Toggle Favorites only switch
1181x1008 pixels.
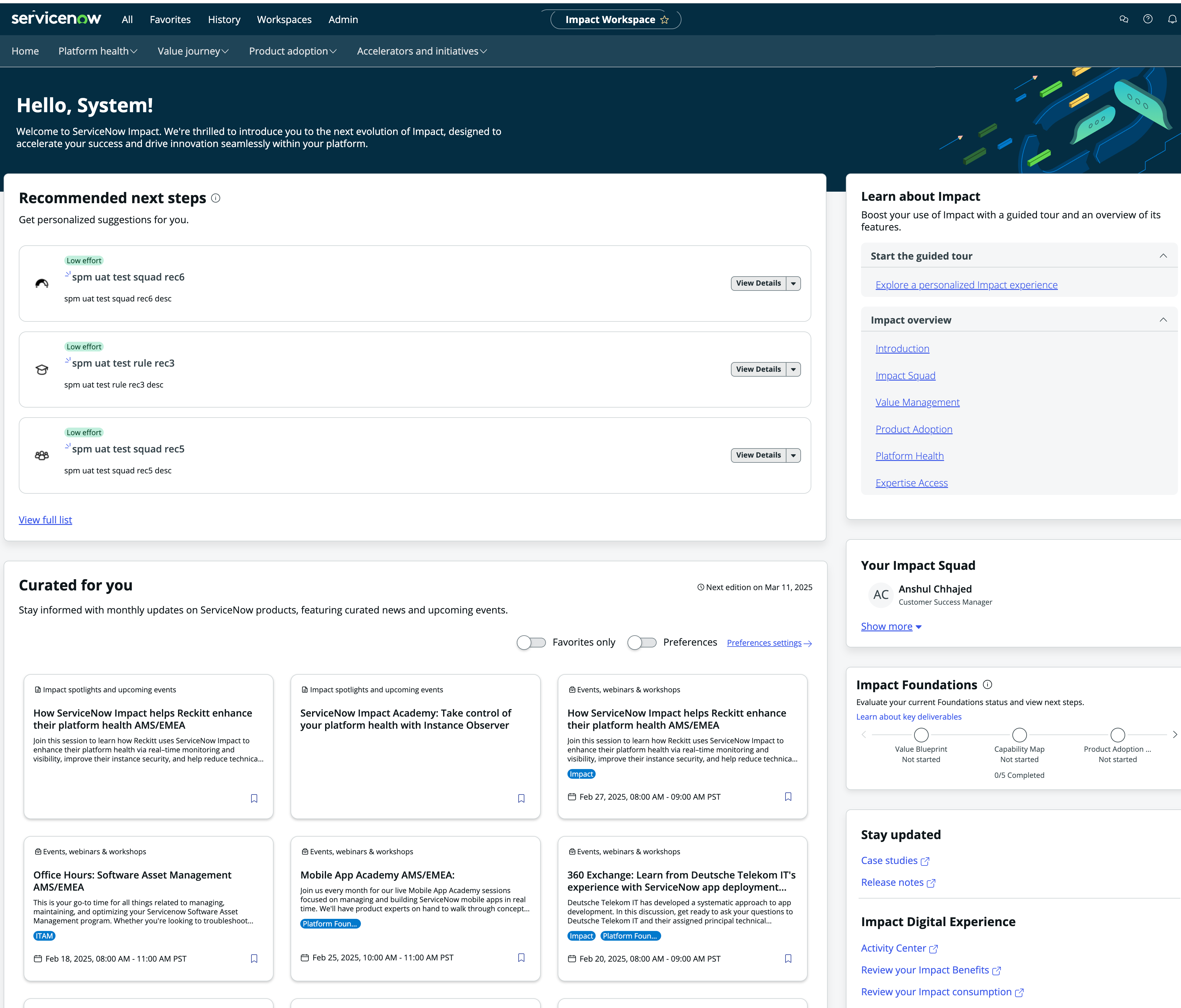coord(531,642)
